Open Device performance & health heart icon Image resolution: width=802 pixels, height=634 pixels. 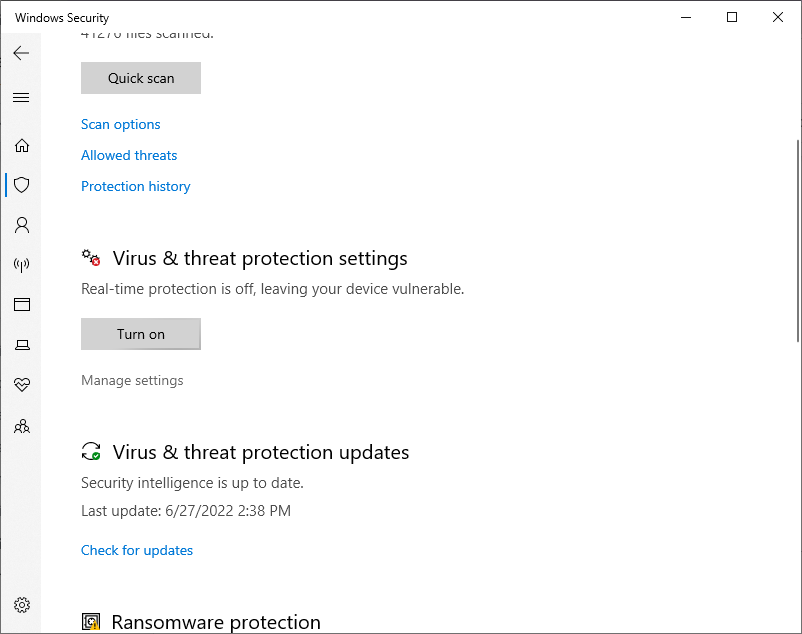[x=21, y=384]
